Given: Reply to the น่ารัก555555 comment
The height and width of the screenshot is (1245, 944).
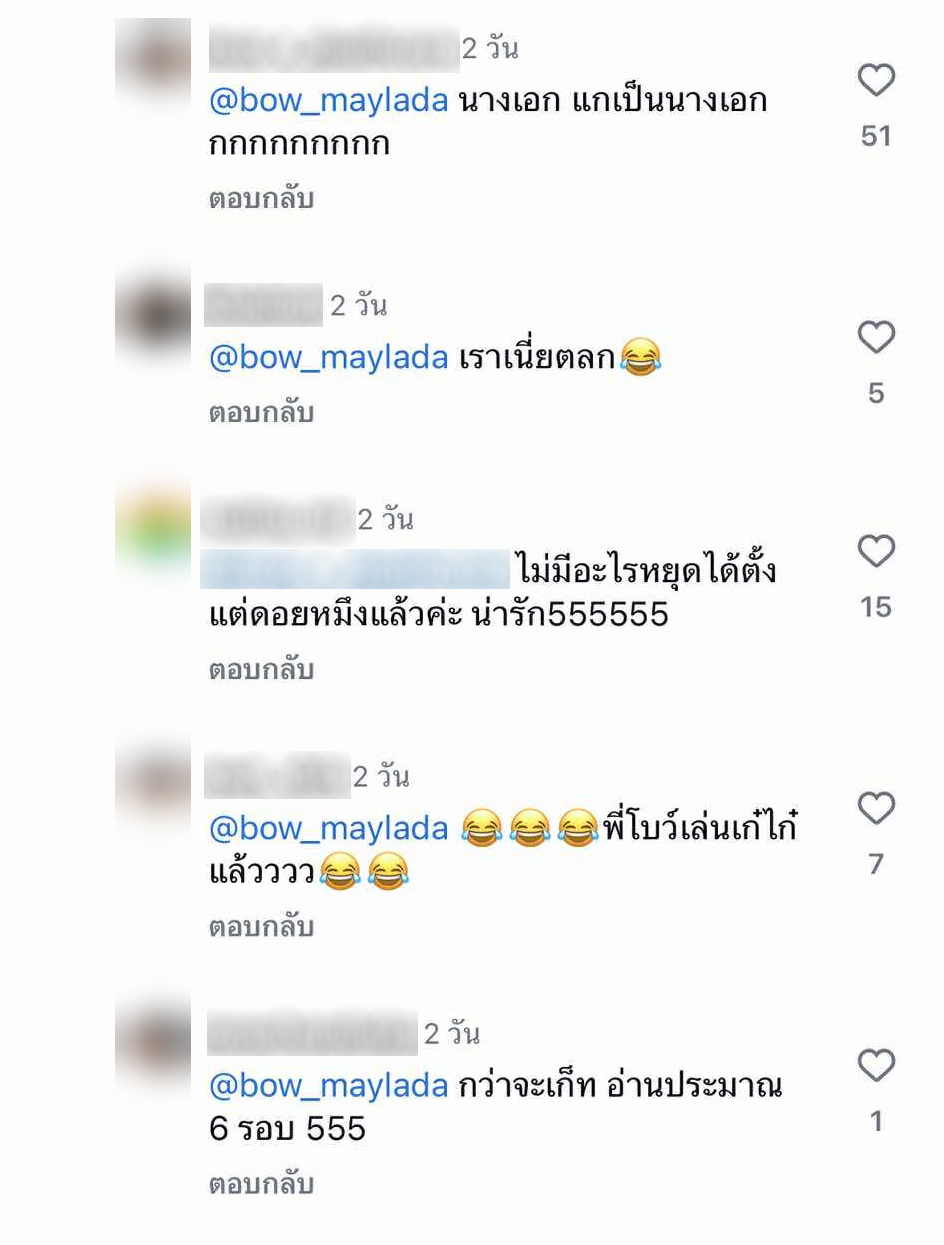Looking at the screenshot, I should click(261, 670).
